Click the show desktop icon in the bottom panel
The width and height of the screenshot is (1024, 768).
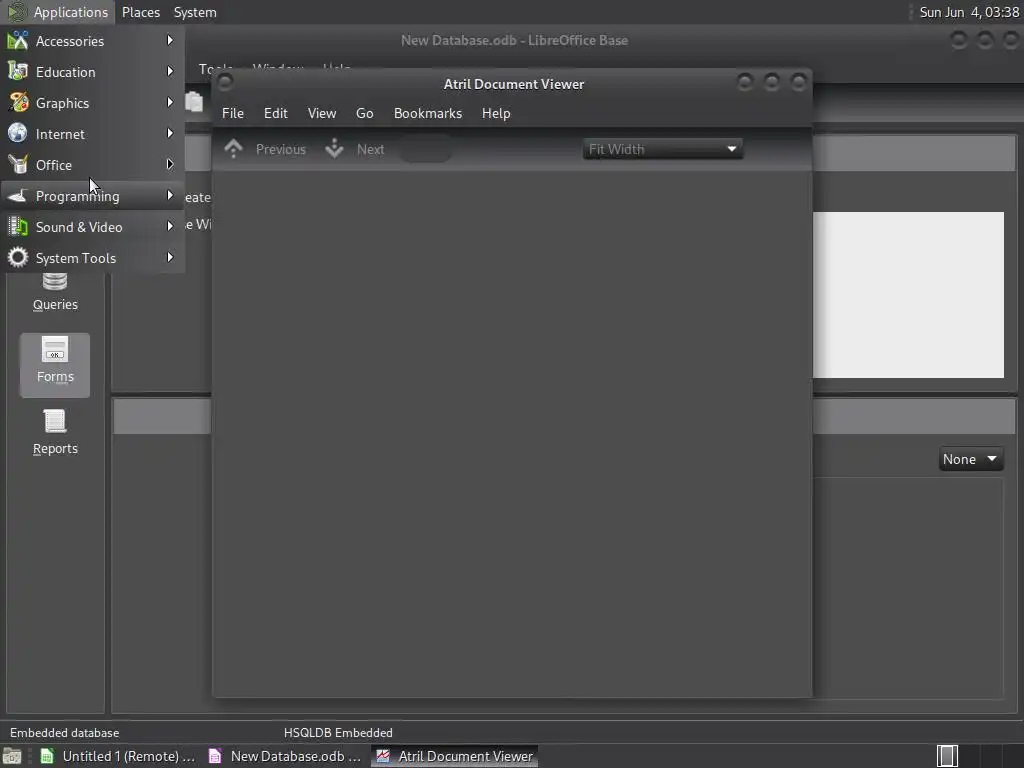coord(12,756)
